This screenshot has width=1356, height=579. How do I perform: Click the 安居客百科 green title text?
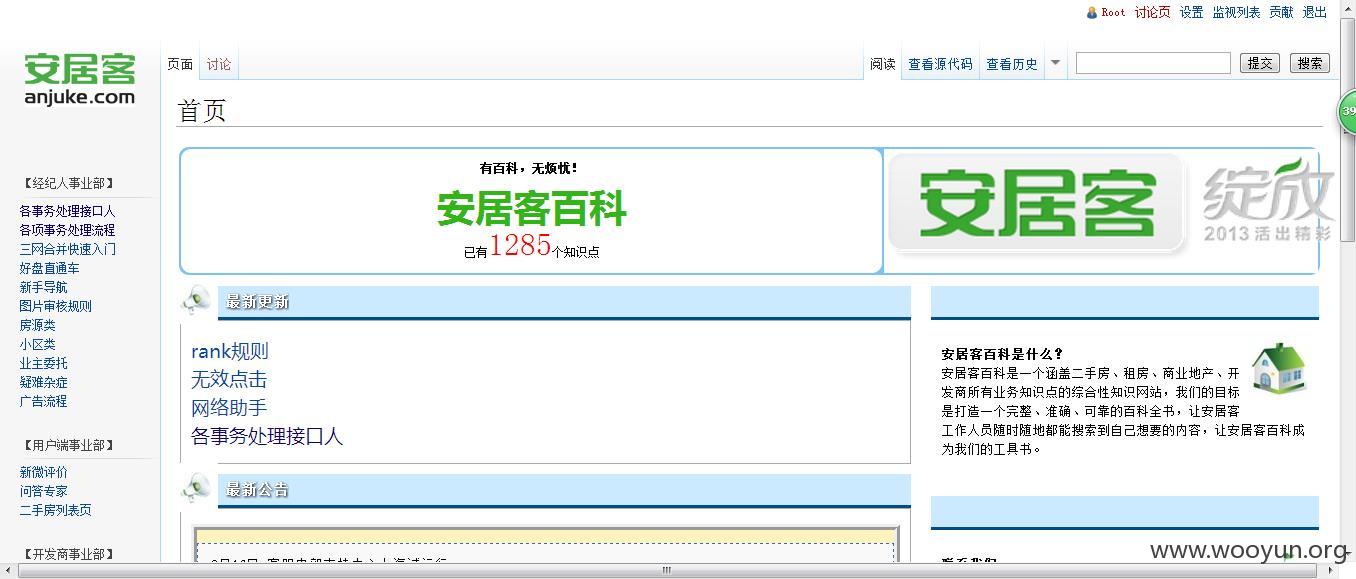pos(531,209)
